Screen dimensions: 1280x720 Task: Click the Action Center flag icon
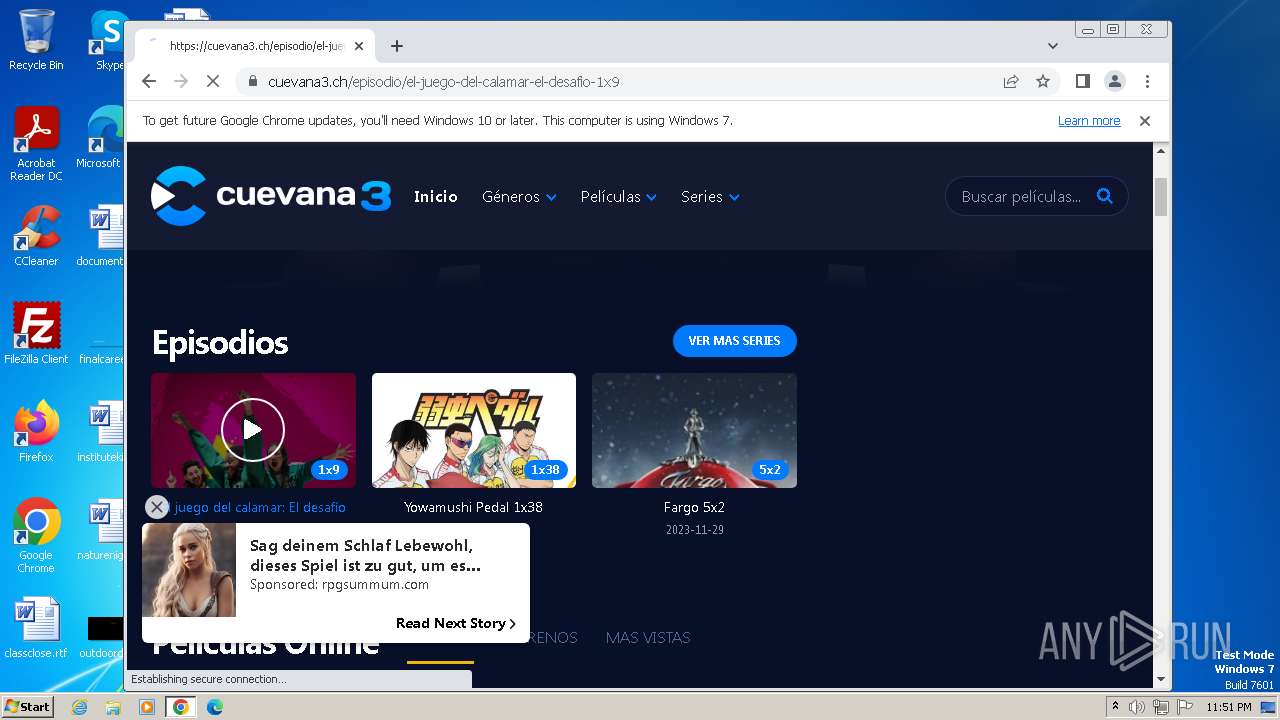tap(1185, 707)
